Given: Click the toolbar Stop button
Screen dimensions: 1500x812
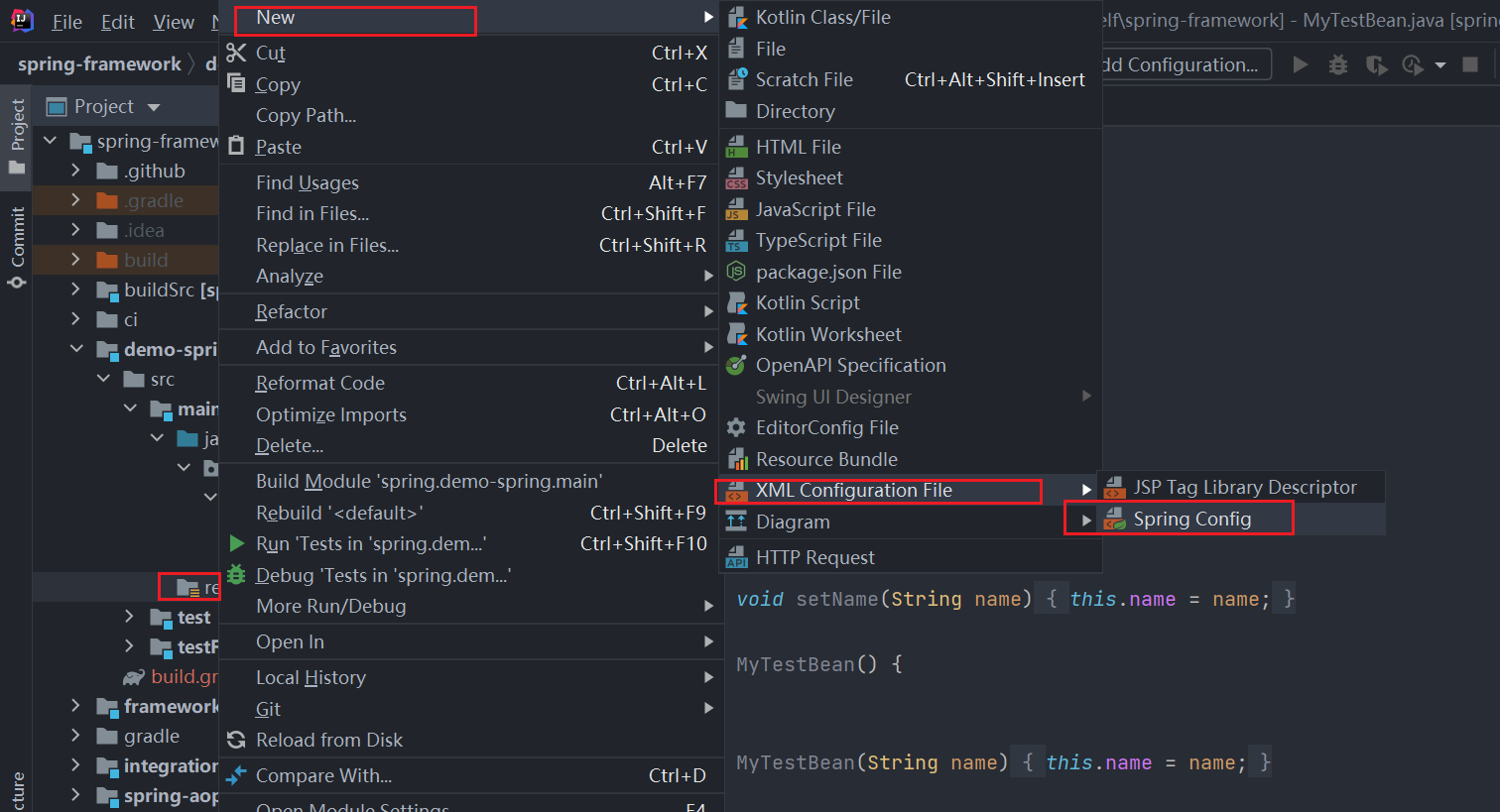Looking at the screenshot, I should click(x=1470, y=64).
